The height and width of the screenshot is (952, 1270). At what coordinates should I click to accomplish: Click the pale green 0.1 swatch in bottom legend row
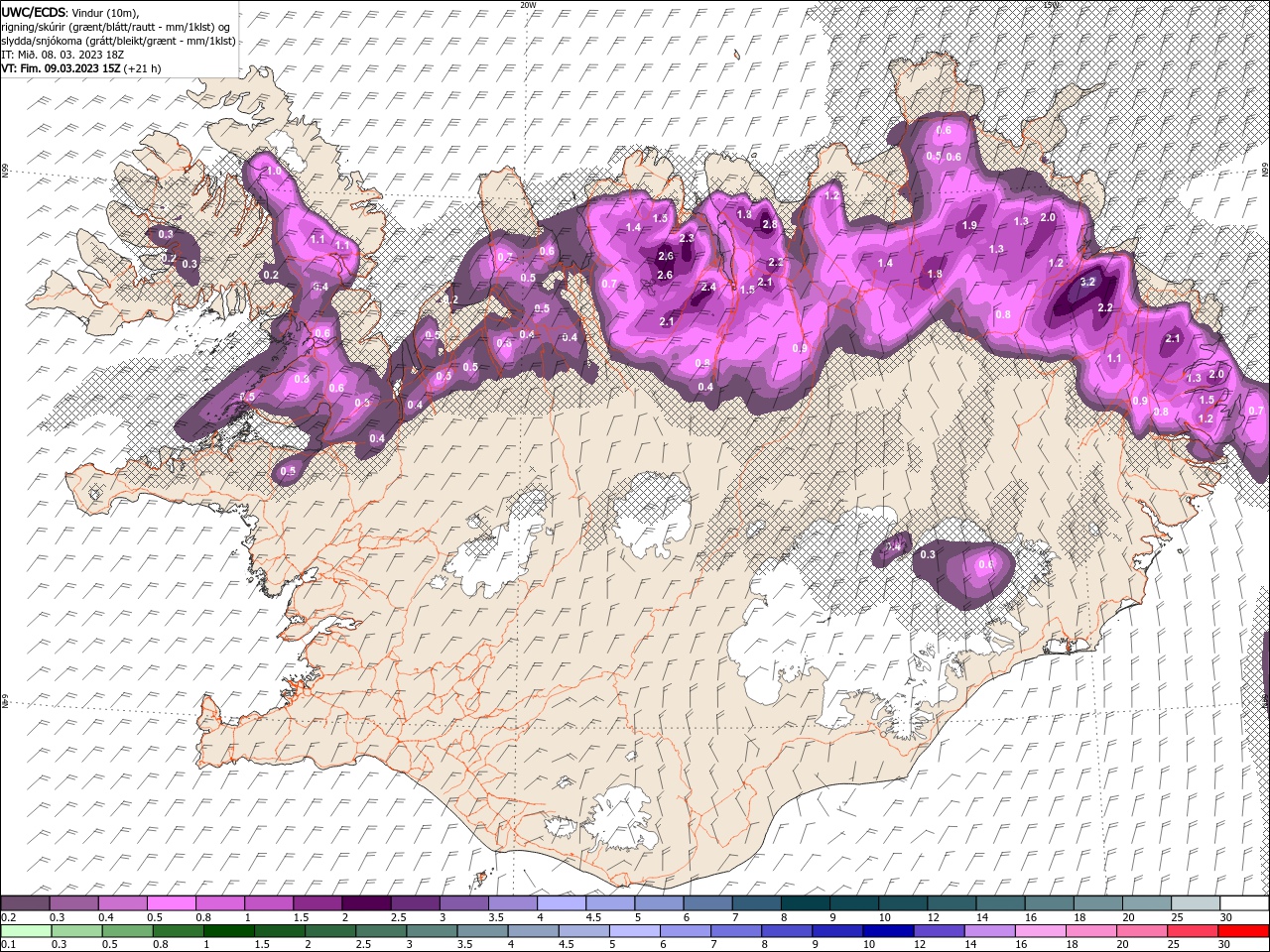pos(26,931)
